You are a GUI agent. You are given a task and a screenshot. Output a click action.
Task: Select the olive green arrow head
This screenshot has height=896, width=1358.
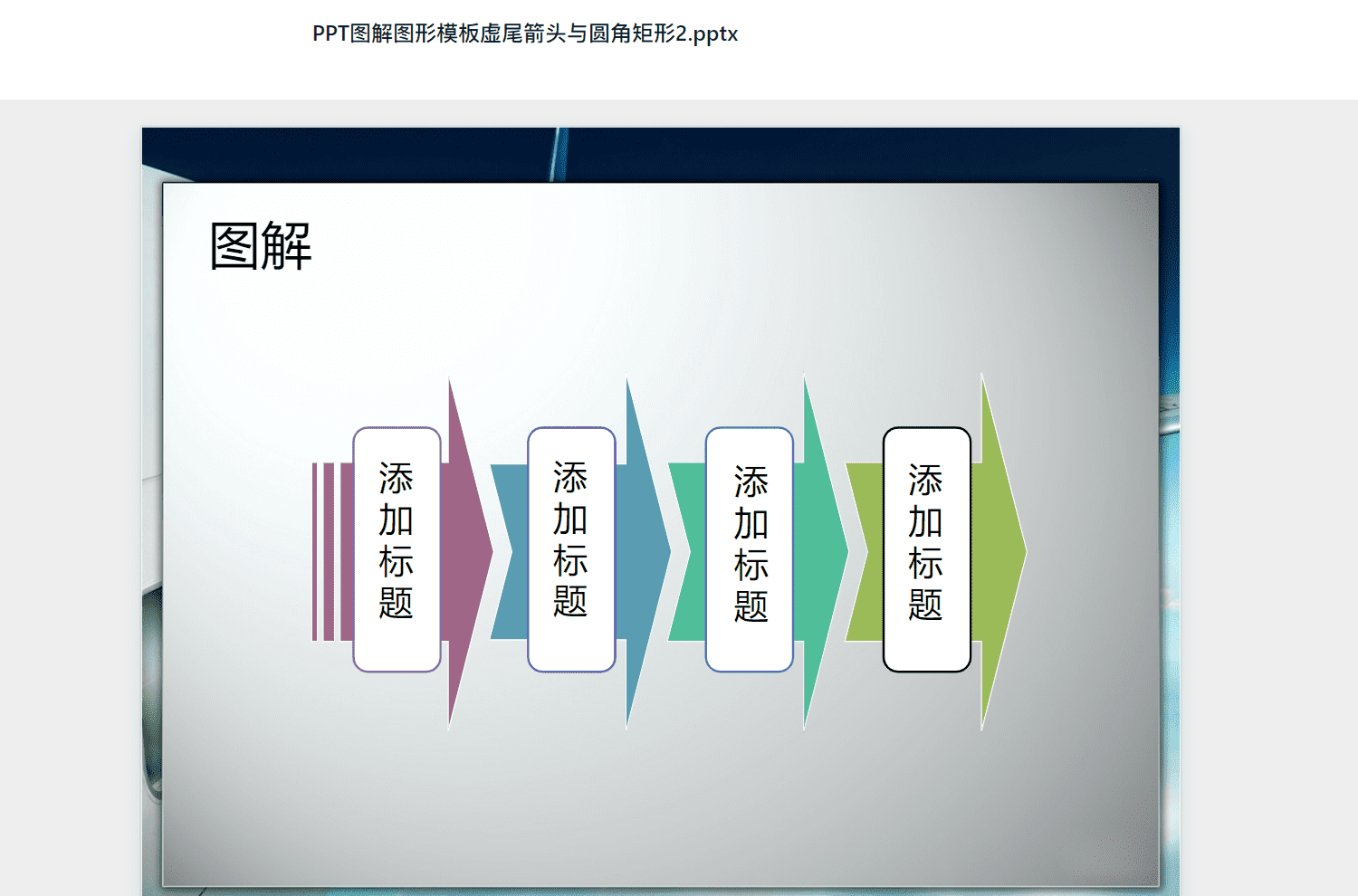[1000, 552]
